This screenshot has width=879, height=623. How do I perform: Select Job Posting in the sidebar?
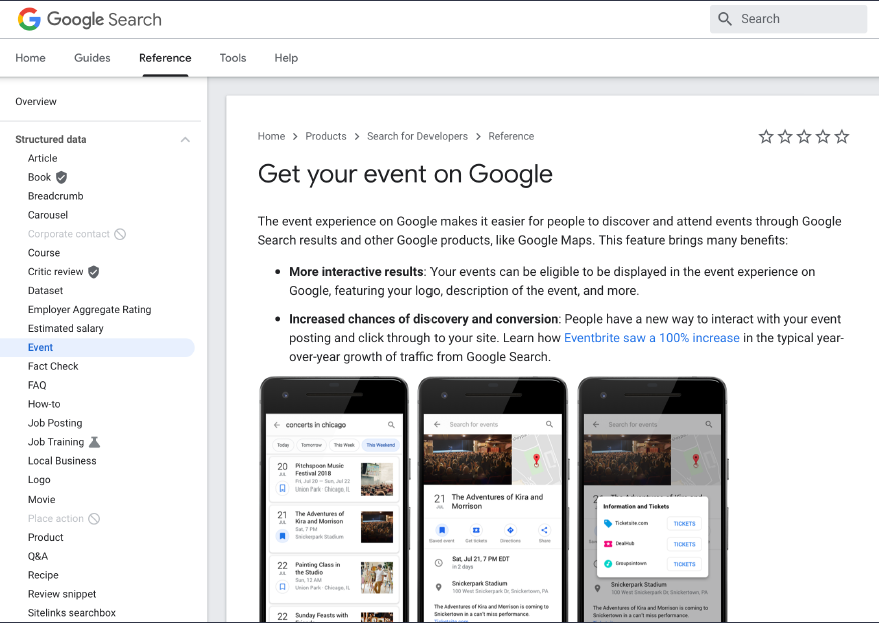(55, 423)
